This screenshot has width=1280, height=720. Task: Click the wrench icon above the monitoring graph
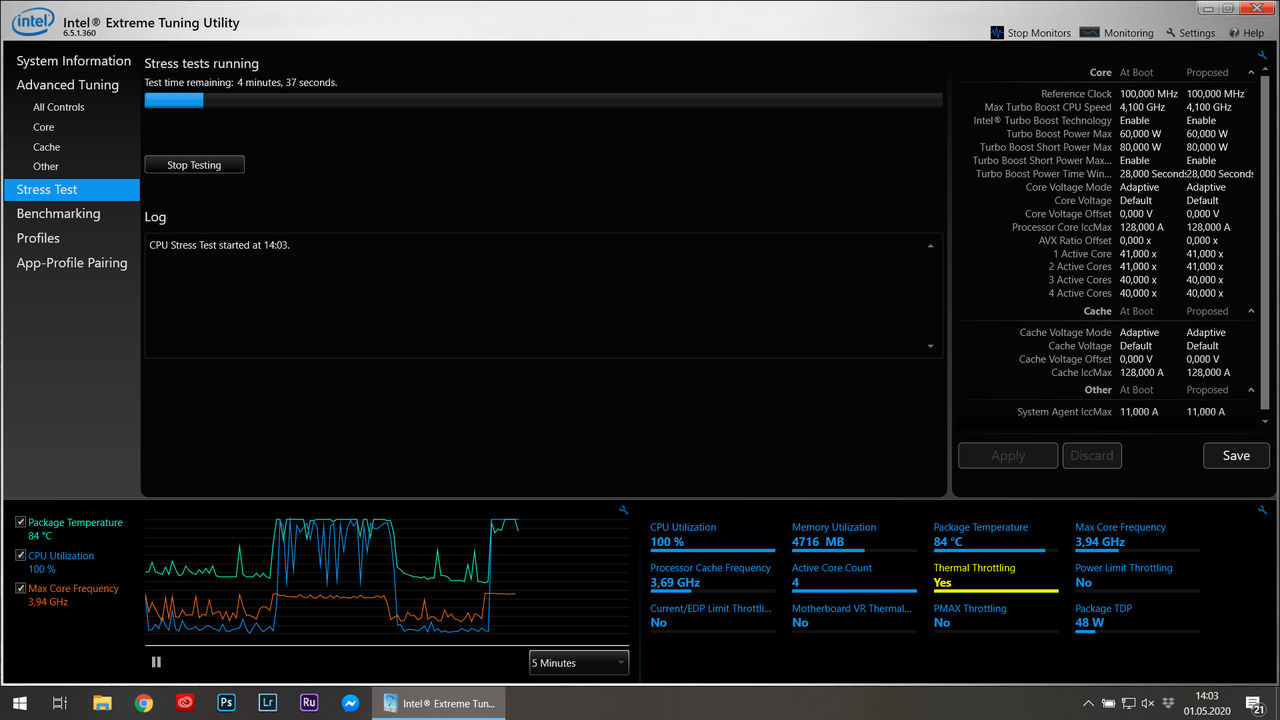click(624, 510)
